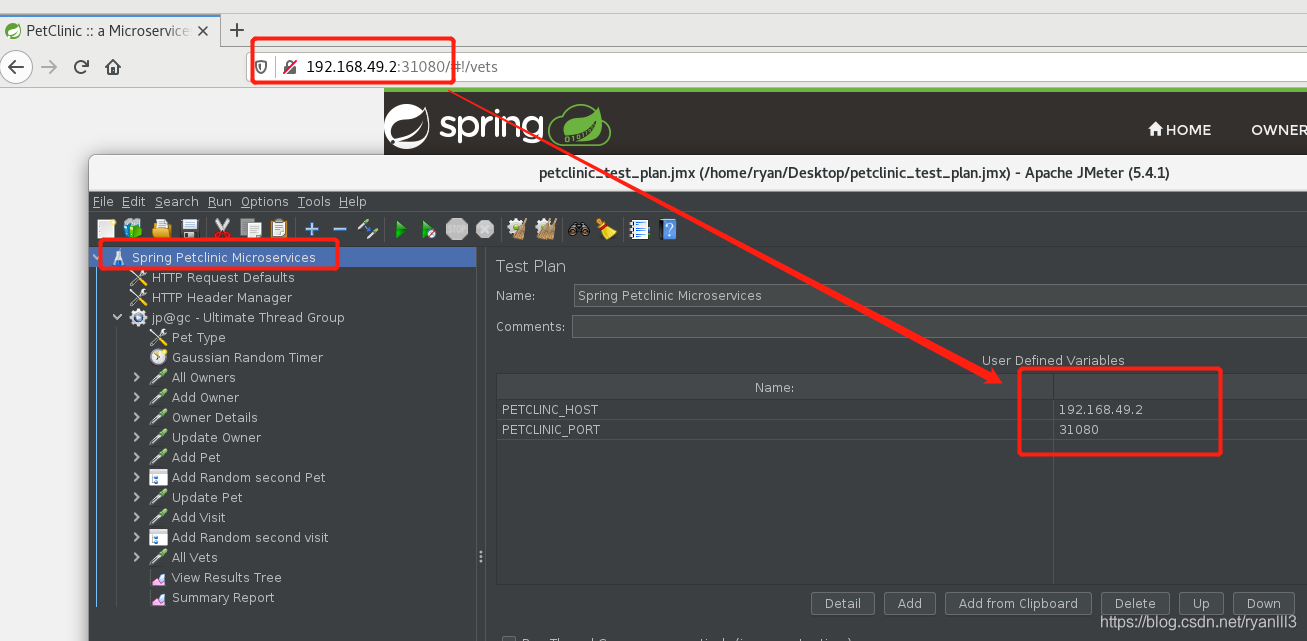
Task: Select the View Results Tree item
Action: click(x=216, y=577)
